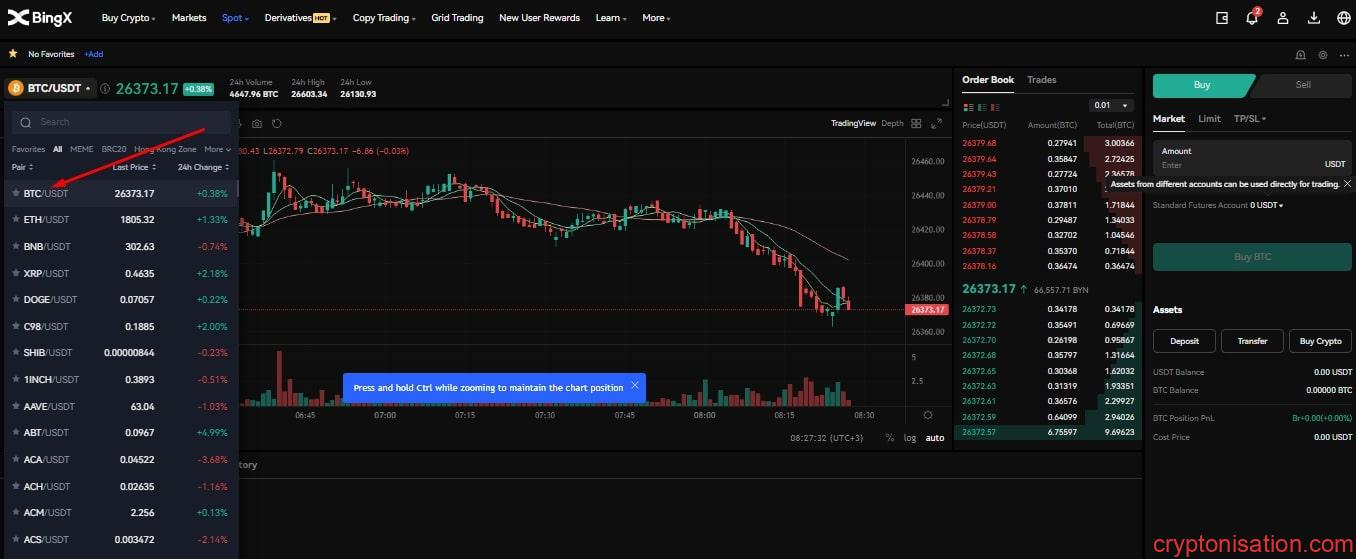Open the globe language selector
The width and height of the screenshot is (1356, 559).
pos(1343,18)
